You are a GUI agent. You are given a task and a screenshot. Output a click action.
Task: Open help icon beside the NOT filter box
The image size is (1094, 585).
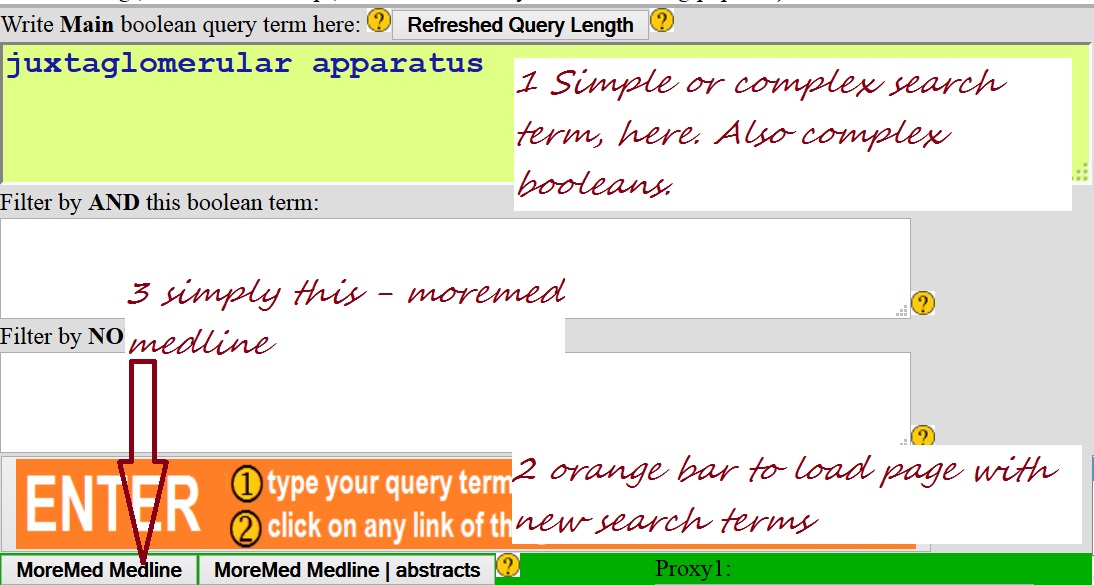922,436
